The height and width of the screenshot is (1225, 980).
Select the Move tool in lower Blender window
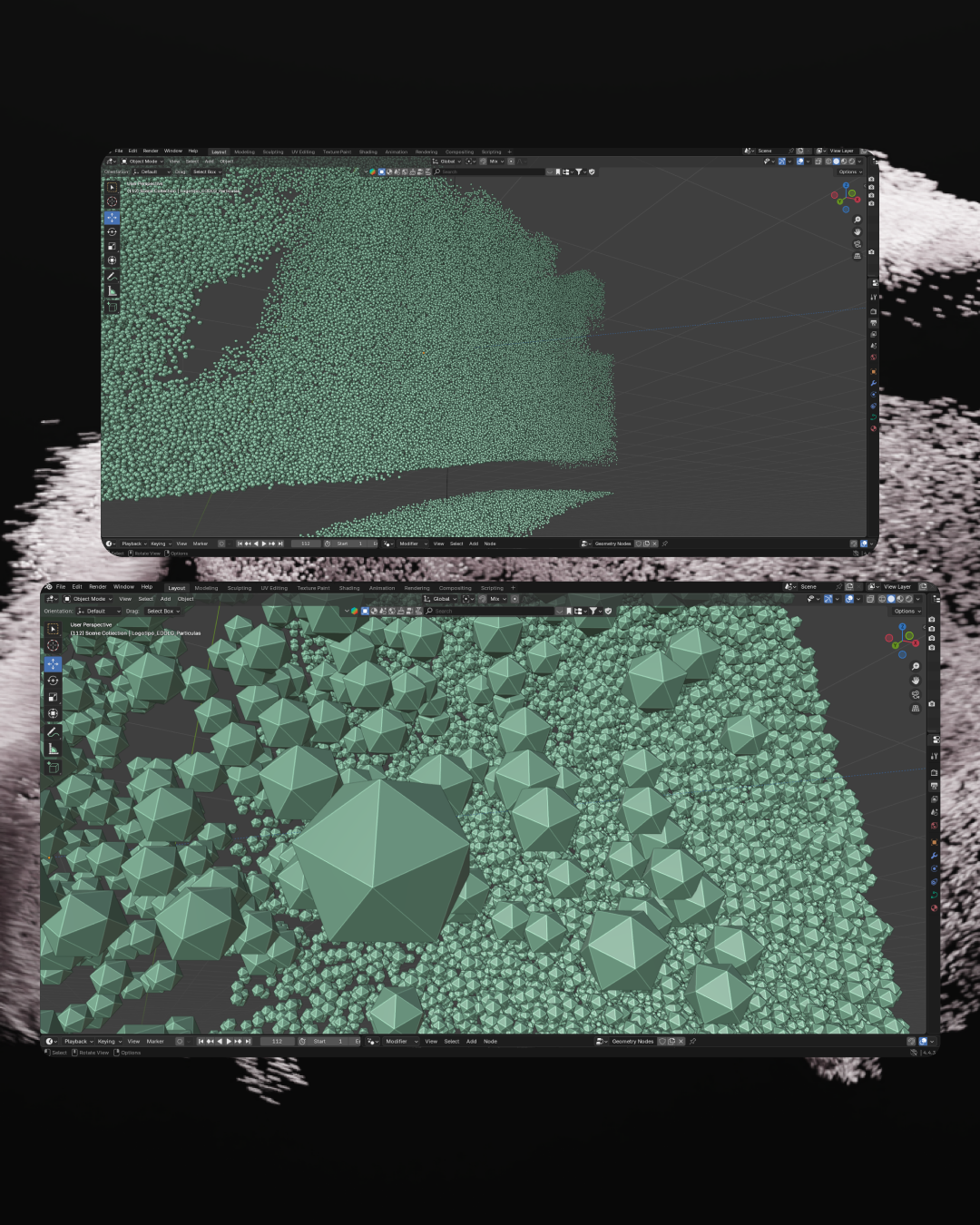coord(53,664)
